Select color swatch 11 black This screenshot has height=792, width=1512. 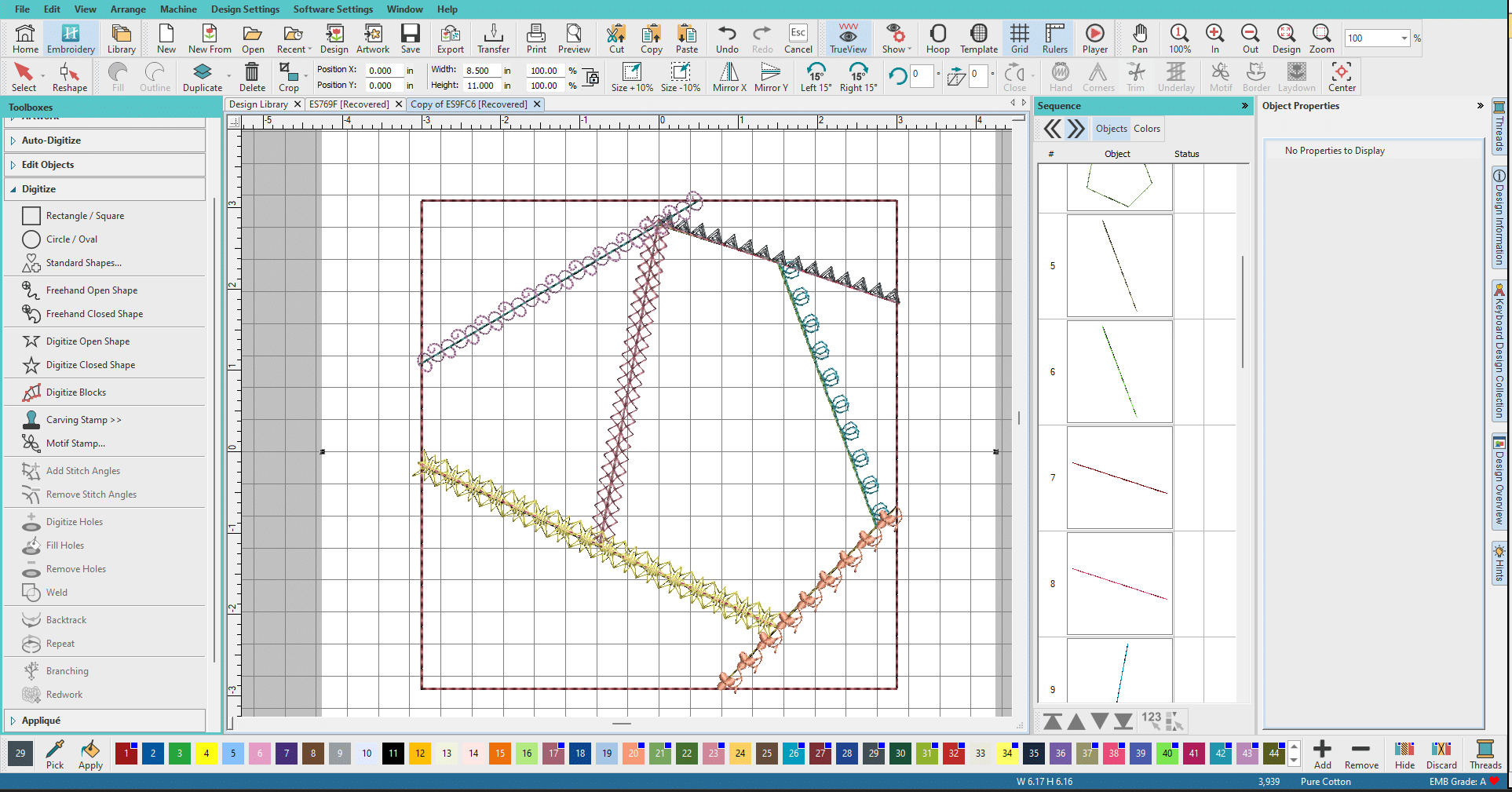pos(393,754)
